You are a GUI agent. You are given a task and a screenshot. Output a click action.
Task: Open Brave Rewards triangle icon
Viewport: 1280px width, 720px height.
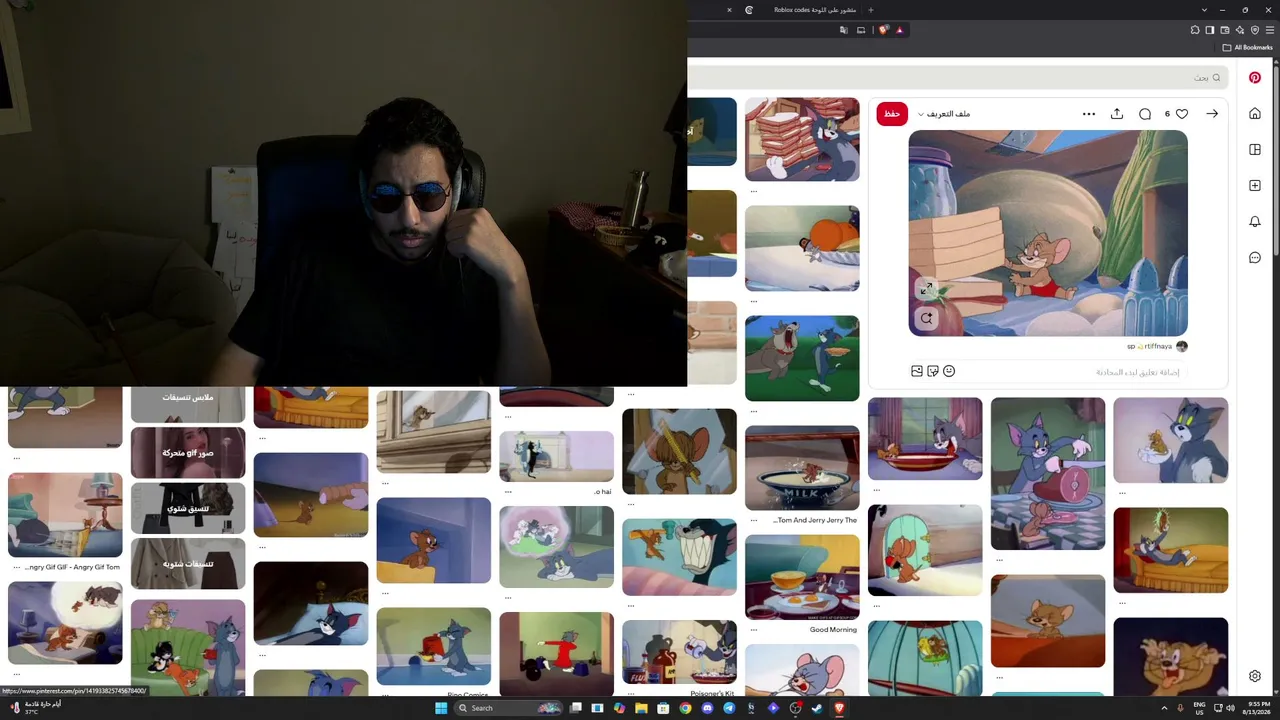900,30
